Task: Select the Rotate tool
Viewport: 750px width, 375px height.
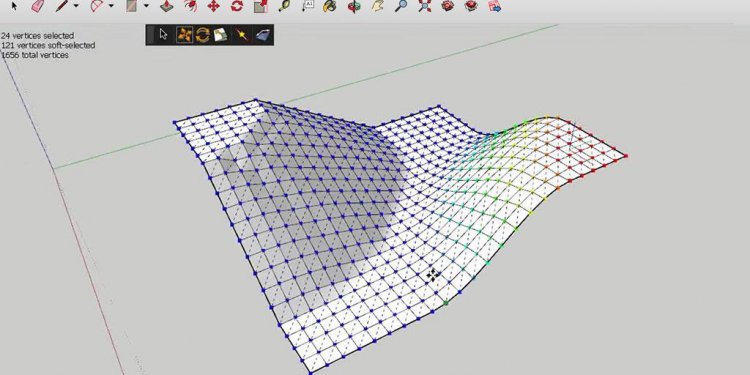Action: pyautogui.click(x=237, y=6)
